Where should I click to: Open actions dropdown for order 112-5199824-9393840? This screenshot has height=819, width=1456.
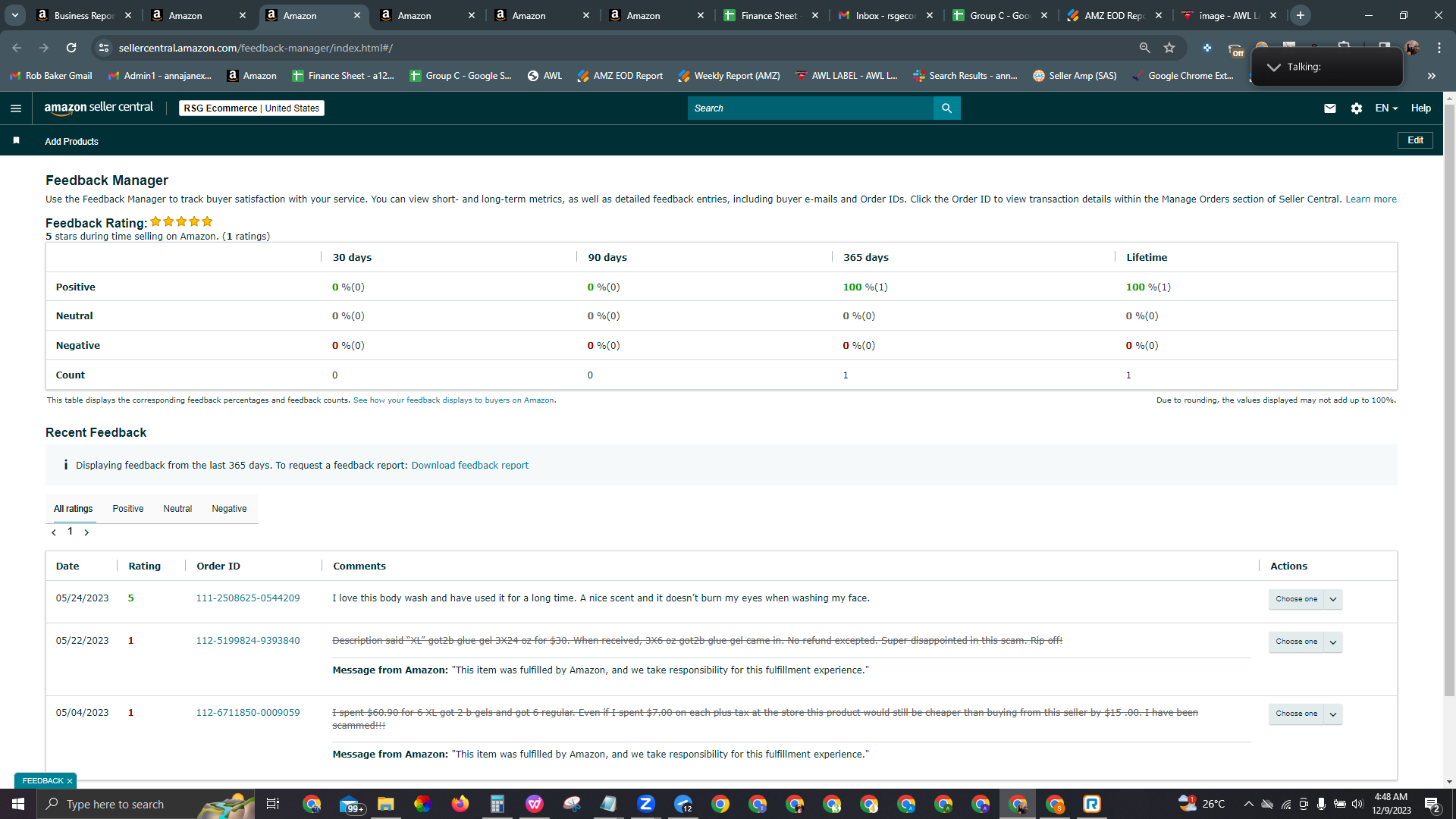[x=1305, y=642]
